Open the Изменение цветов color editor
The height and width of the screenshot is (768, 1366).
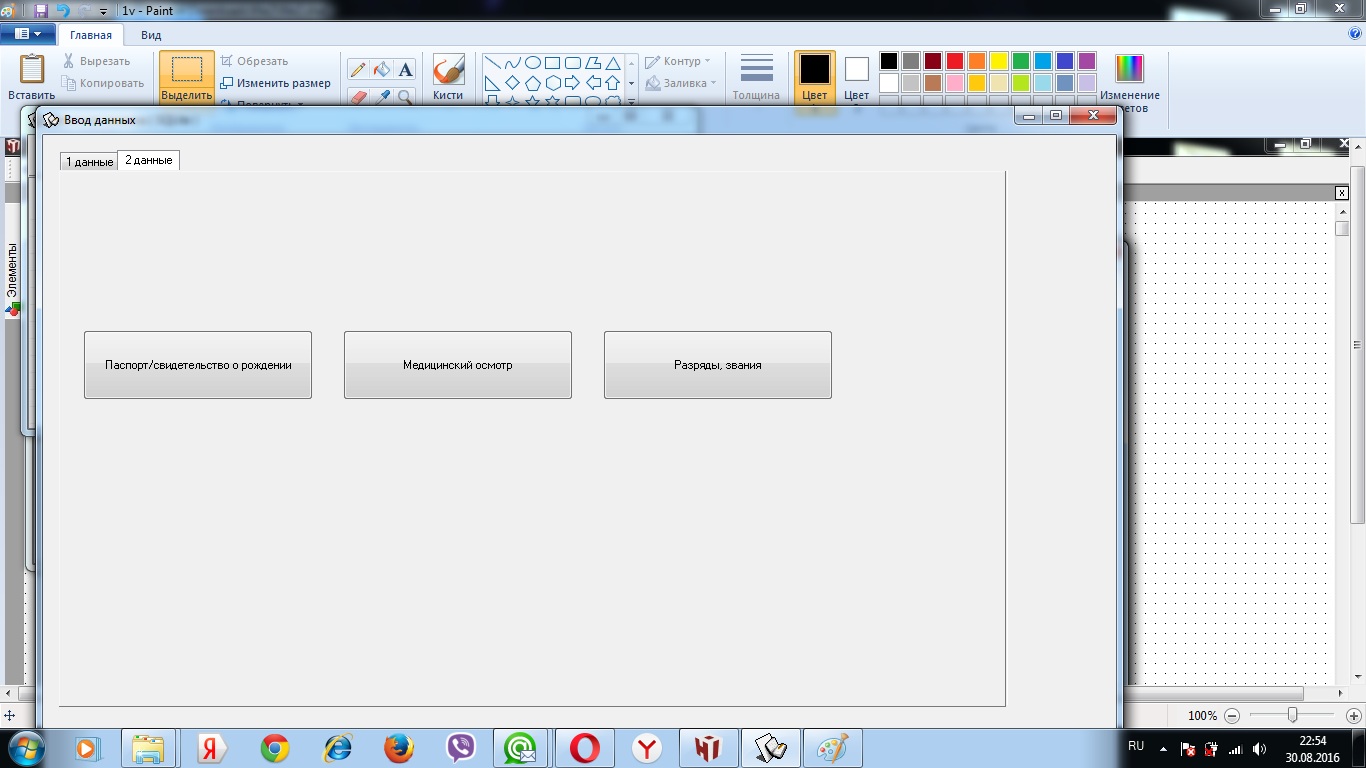click(1129, 78)
